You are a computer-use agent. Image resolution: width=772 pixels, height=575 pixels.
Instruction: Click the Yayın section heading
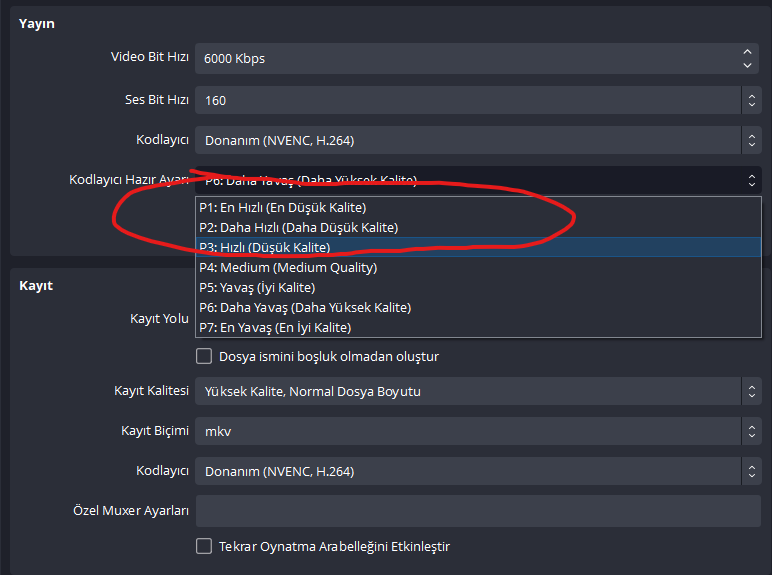(x=37, y=24)
